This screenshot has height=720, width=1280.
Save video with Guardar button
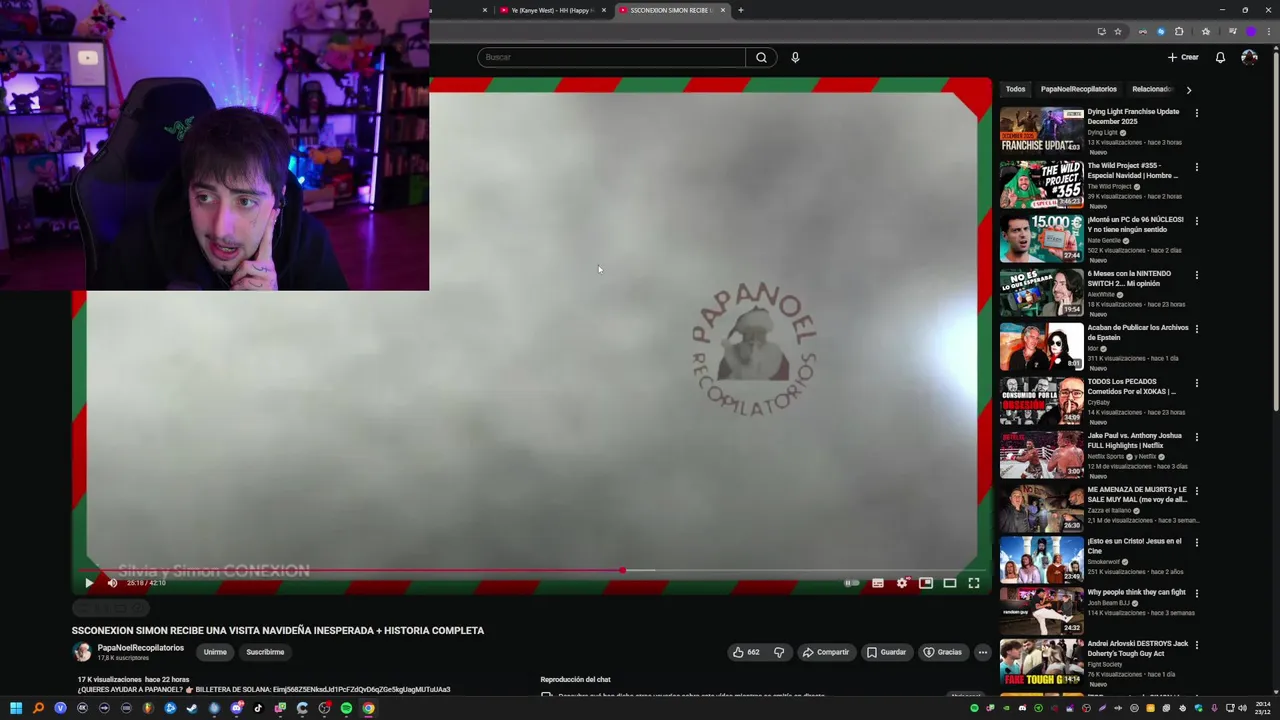(x=886, y=652)
